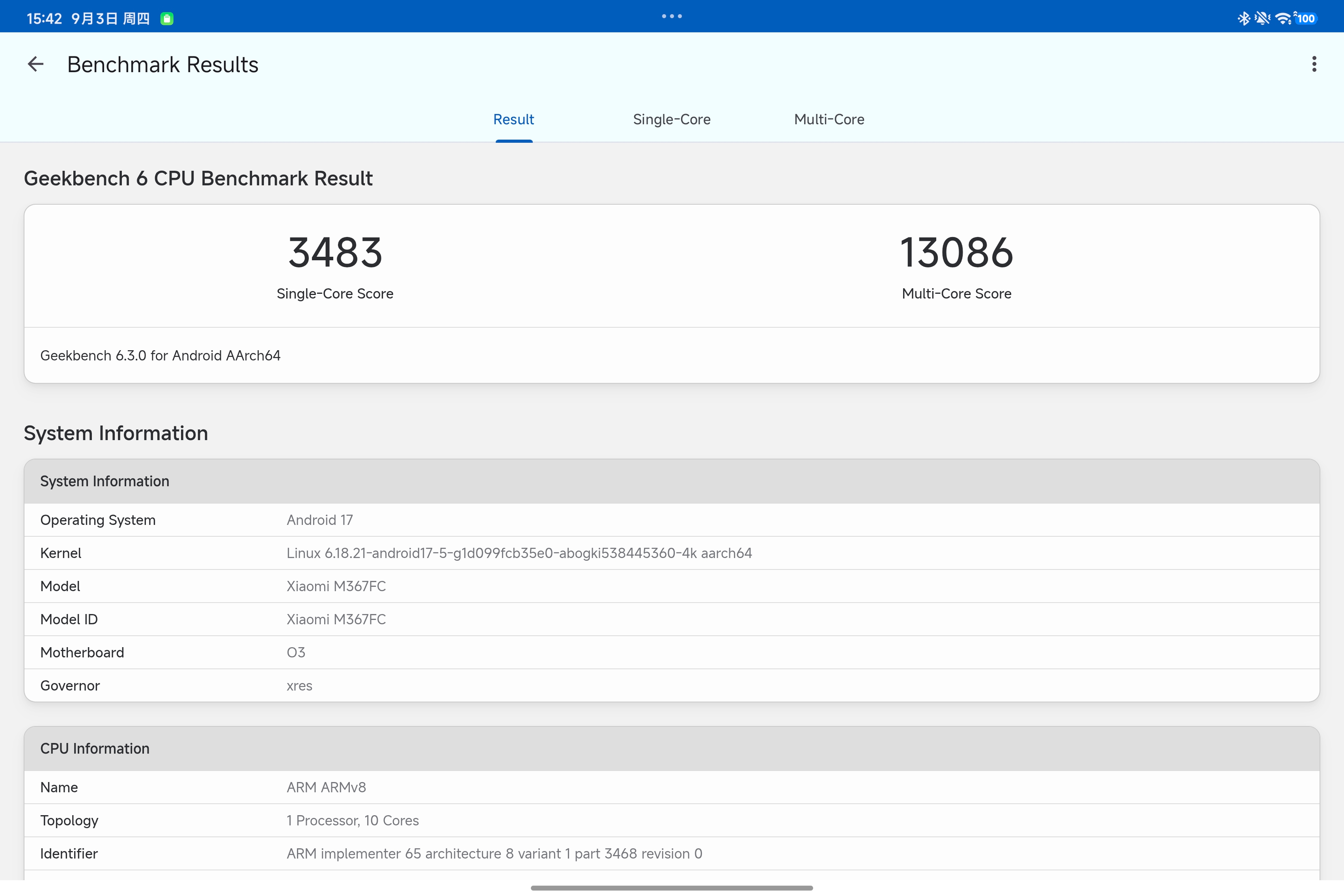Viewport: 1344px width, 896px height.
Task: Tap the clock showing 15:42
Action: [44, 19]
